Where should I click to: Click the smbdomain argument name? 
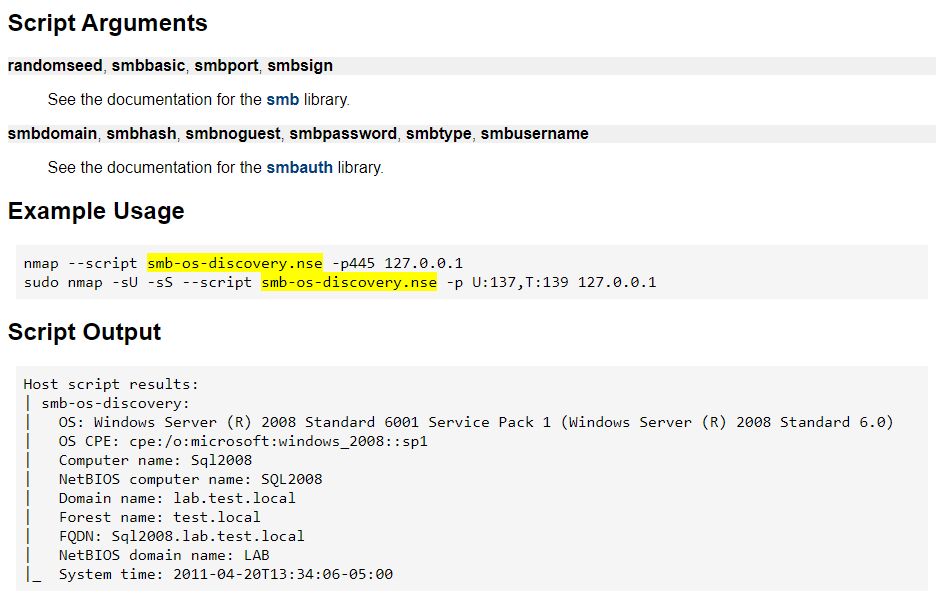click(x=52, y=133)
